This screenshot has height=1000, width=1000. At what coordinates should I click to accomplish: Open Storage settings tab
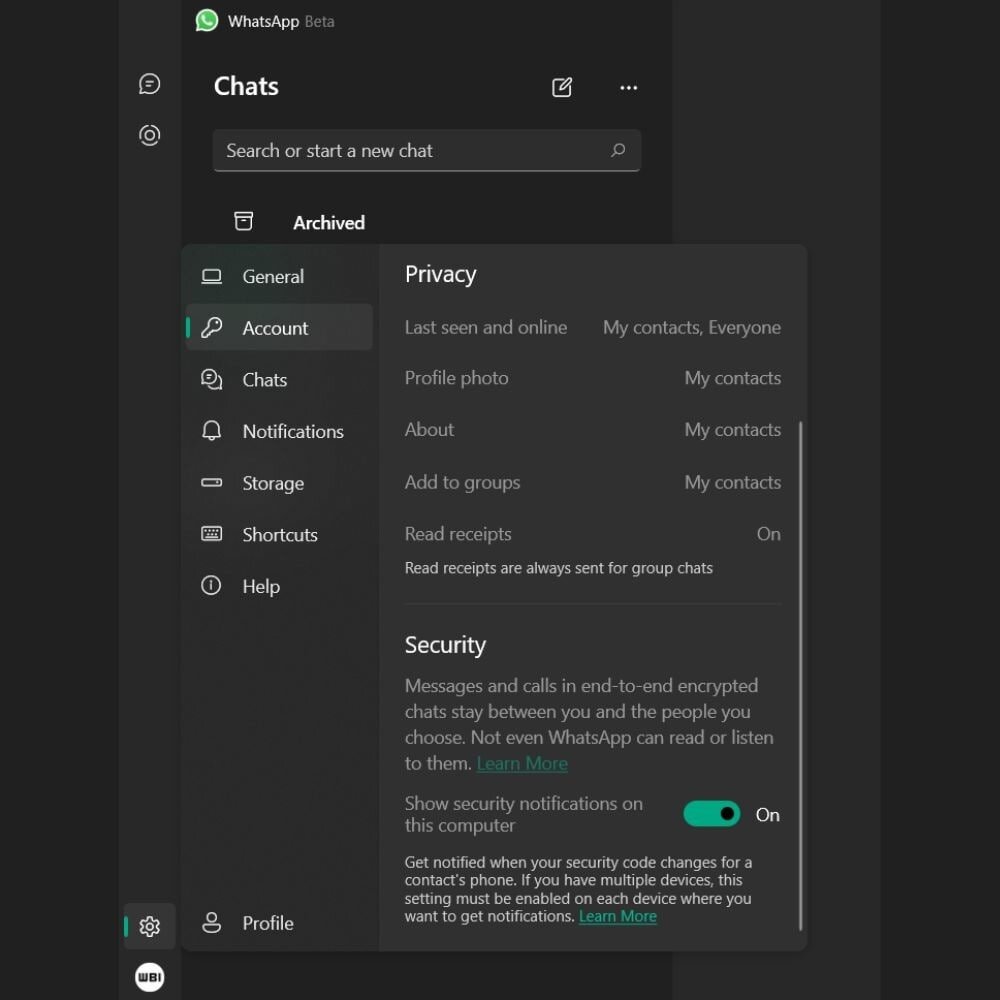pos(272,483)
